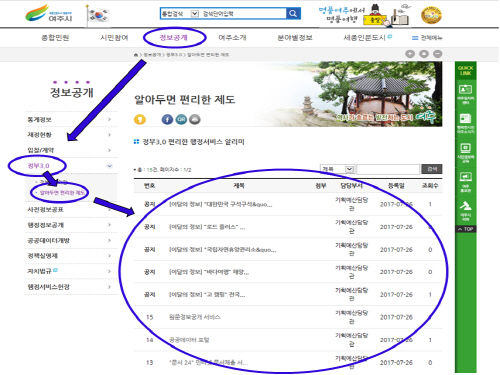Open the 통합검색 dropdown in header search
The height and width of the screenshot is (375, 500).
[180, 14]
